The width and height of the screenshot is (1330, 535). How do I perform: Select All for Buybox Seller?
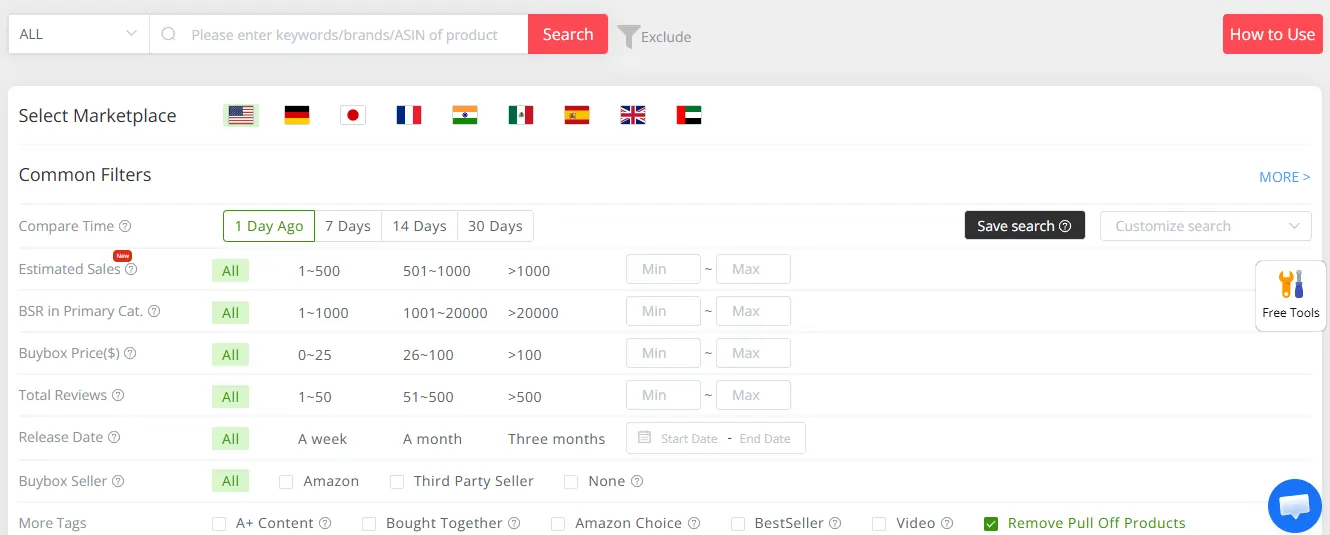point(230,481)
